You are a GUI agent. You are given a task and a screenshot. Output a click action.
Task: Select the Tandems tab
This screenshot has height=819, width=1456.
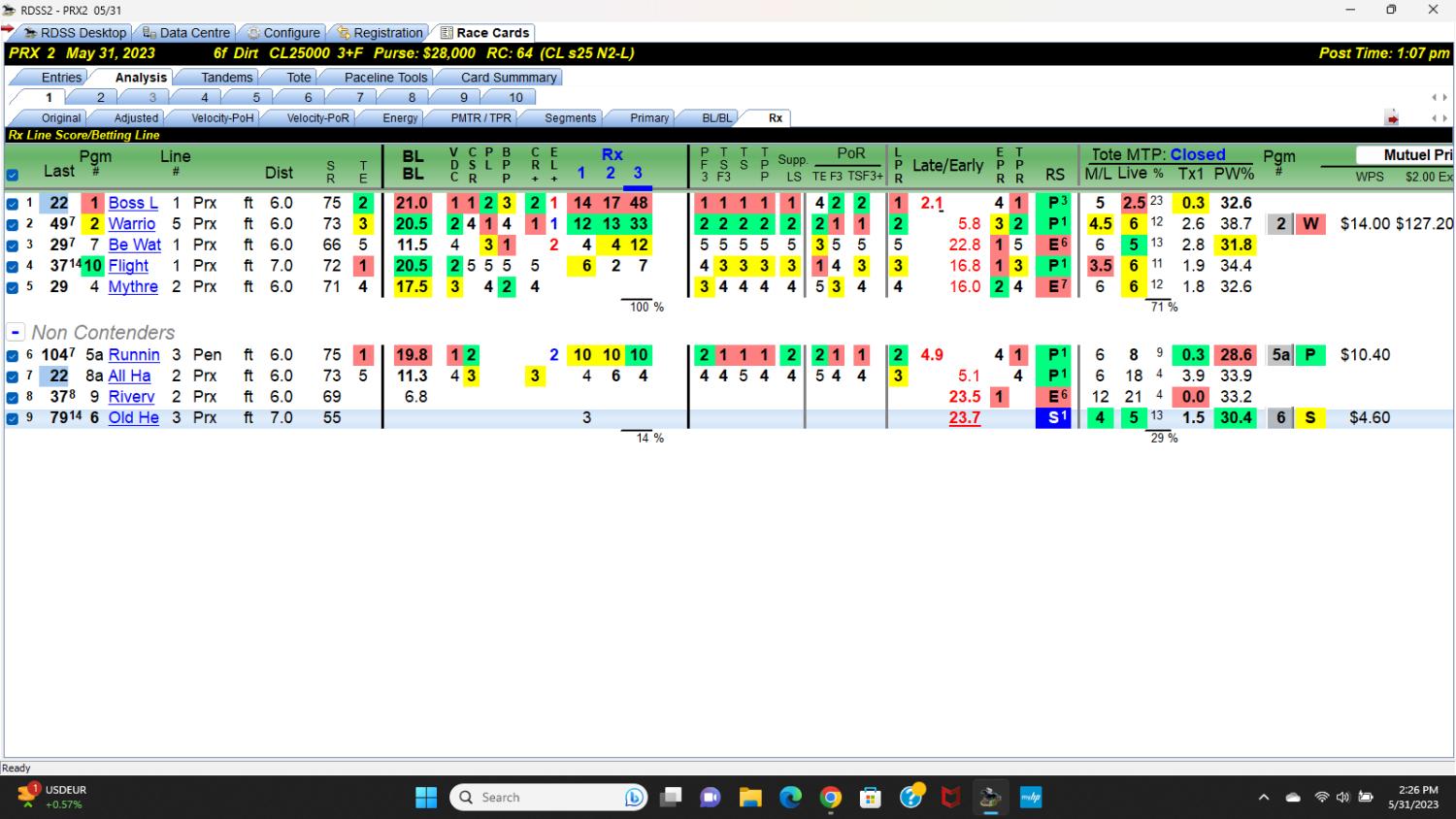click(x=227, y=78)
